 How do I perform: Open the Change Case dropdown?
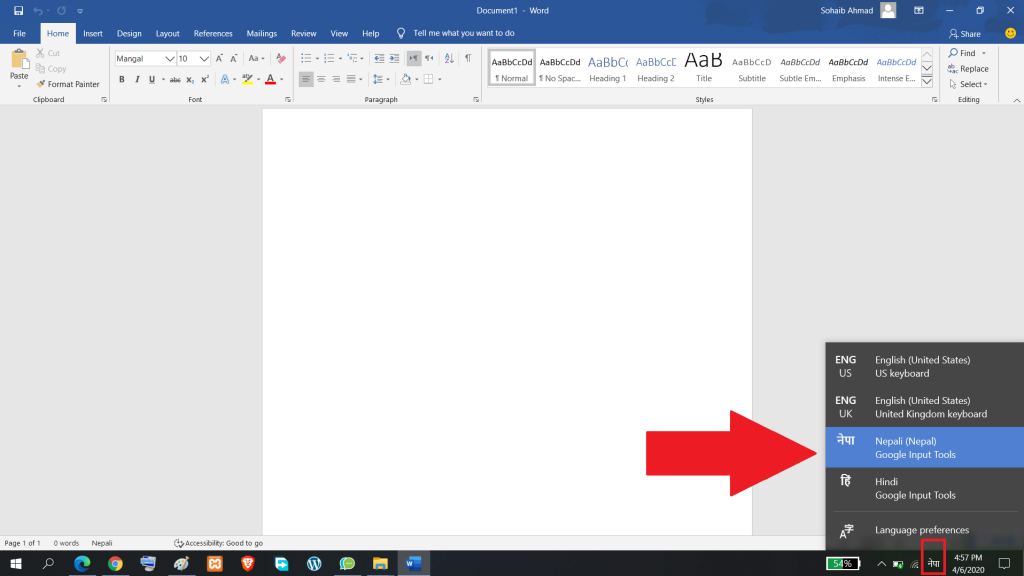[257, 59]
